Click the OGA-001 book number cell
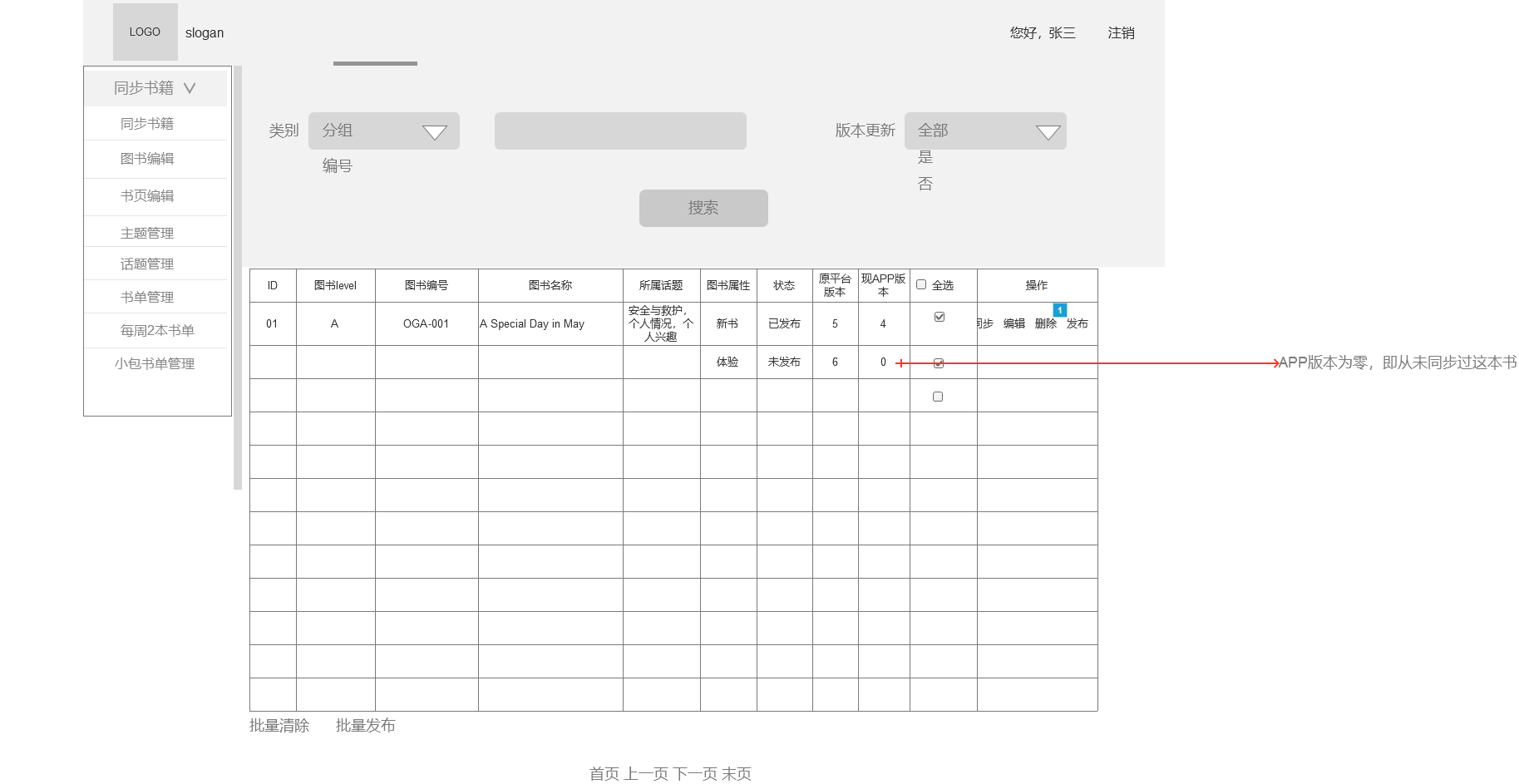 pos(427,323)
